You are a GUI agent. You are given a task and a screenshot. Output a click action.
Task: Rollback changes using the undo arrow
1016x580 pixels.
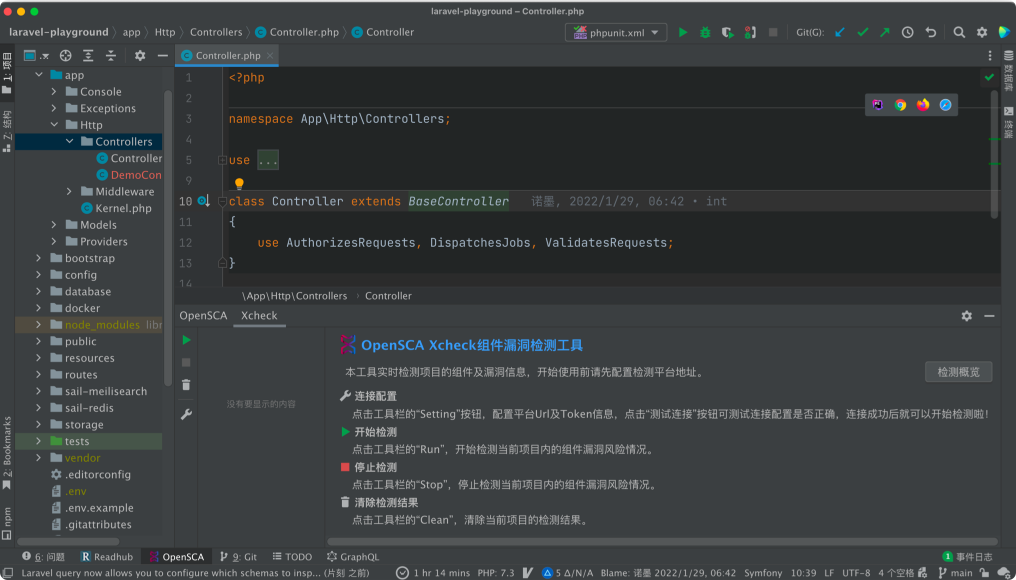click(930, 32)
